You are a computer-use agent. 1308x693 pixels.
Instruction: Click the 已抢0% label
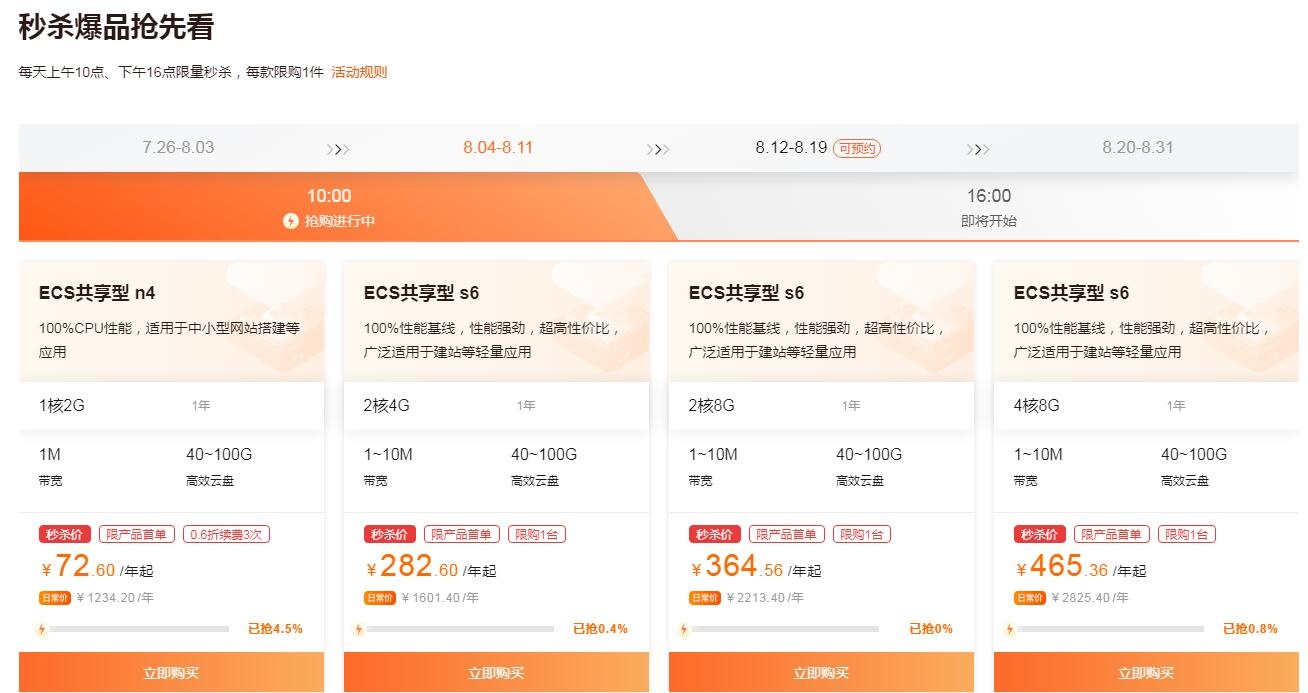click(930, 629)
